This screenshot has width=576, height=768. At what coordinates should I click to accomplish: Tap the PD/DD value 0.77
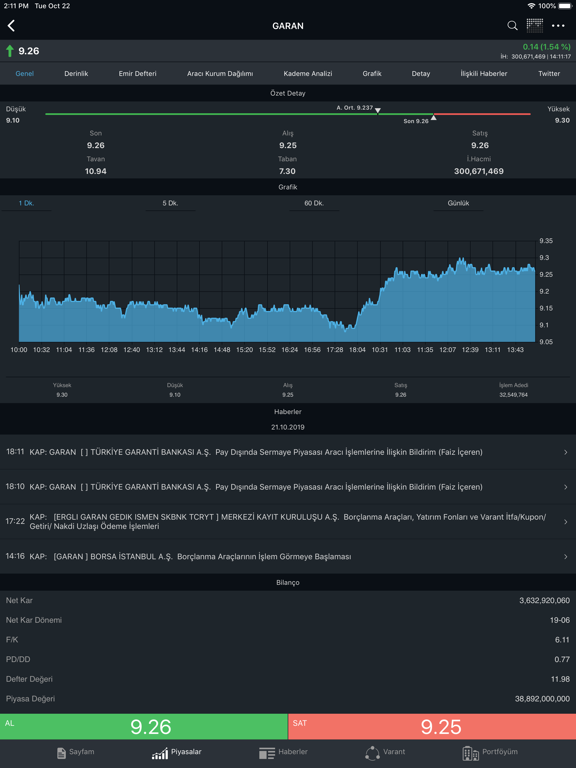click(562, 659)
